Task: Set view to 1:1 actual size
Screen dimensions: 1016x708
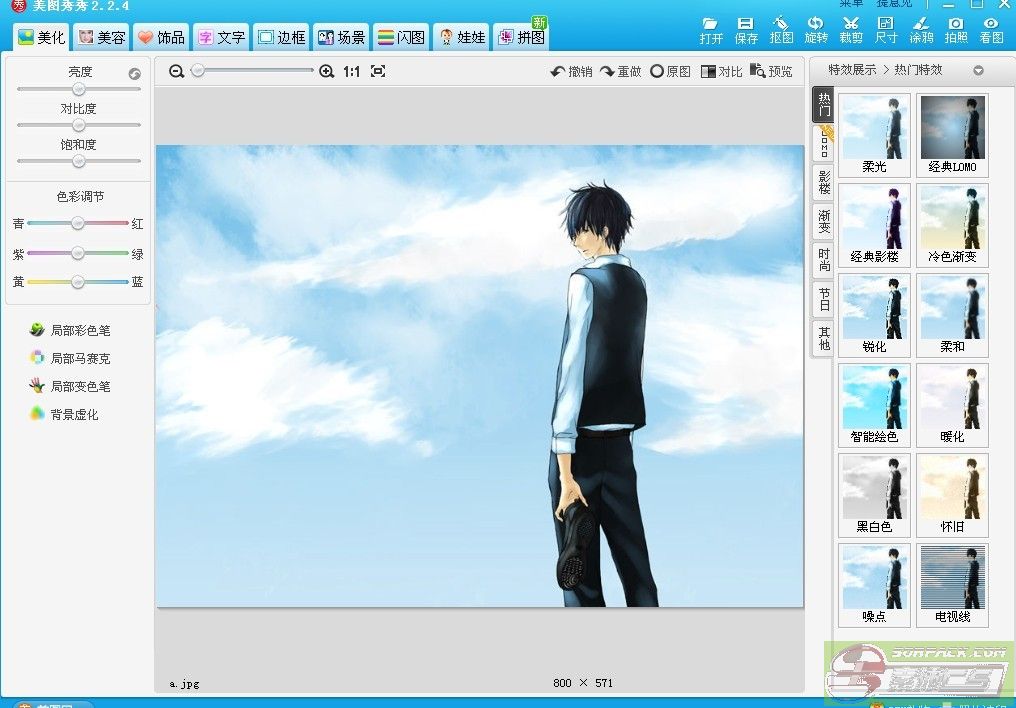Action: (351, 71)
